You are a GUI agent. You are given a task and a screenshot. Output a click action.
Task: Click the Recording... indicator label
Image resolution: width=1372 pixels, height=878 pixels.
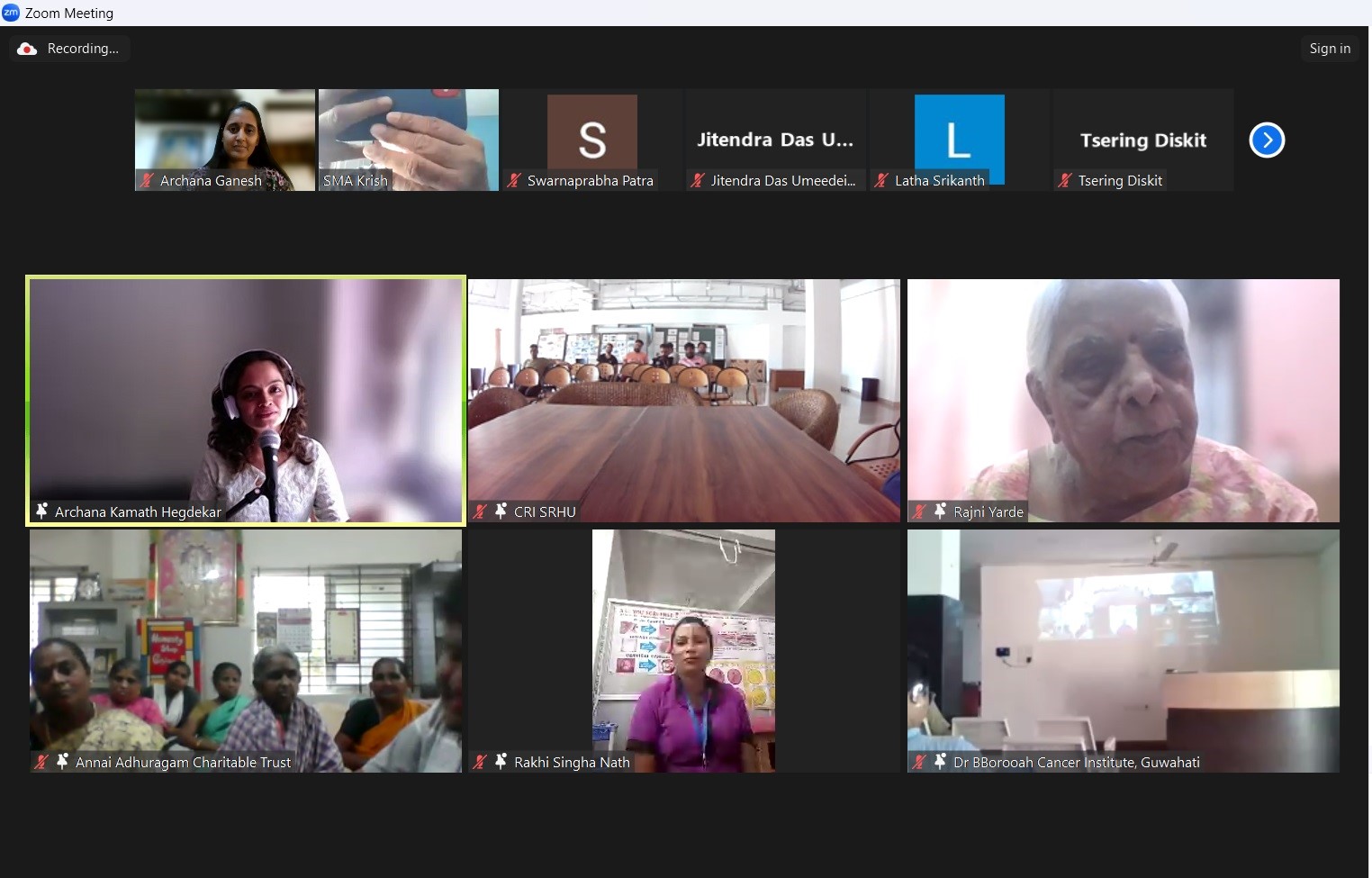pyautogui.click(x=83, y=49)
